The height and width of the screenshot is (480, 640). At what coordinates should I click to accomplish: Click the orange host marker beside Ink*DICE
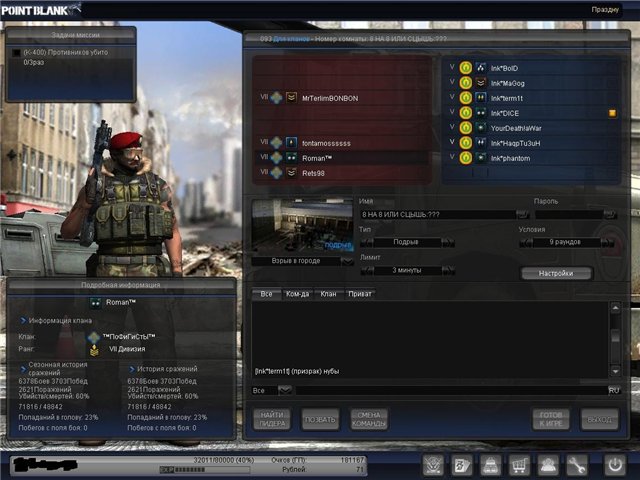click(612, 113)
